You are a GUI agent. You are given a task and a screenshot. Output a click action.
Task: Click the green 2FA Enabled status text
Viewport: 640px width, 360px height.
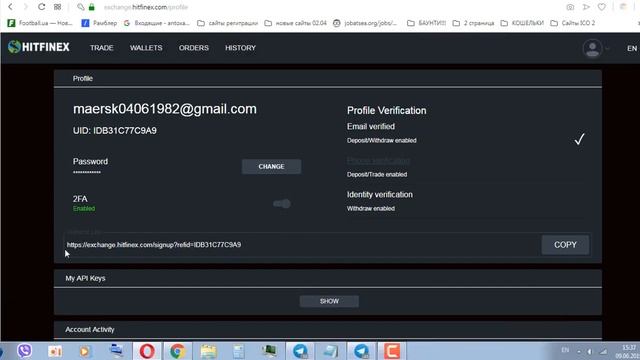pos(84,209)
